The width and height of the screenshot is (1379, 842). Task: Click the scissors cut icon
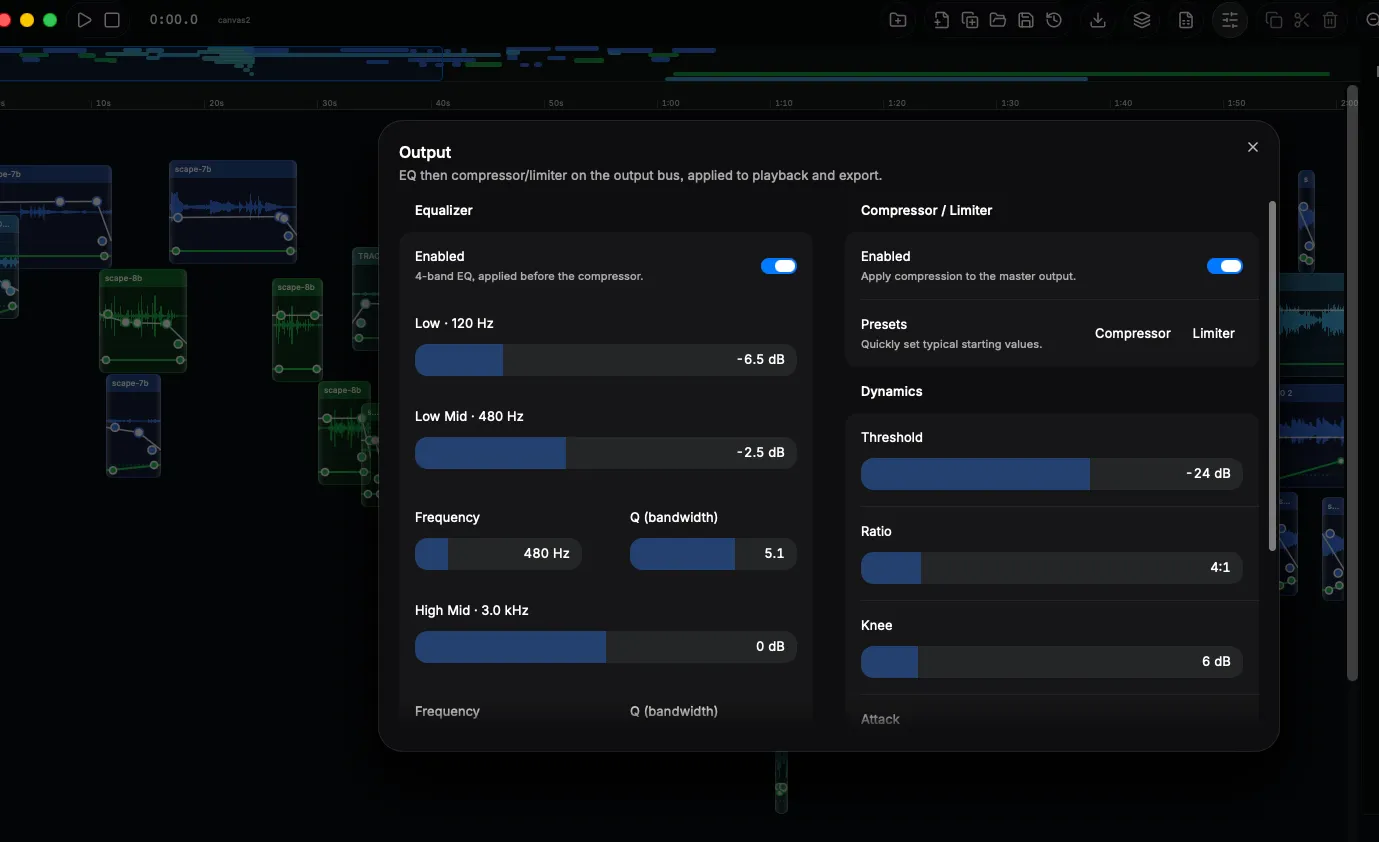[x=1302, y=20]
